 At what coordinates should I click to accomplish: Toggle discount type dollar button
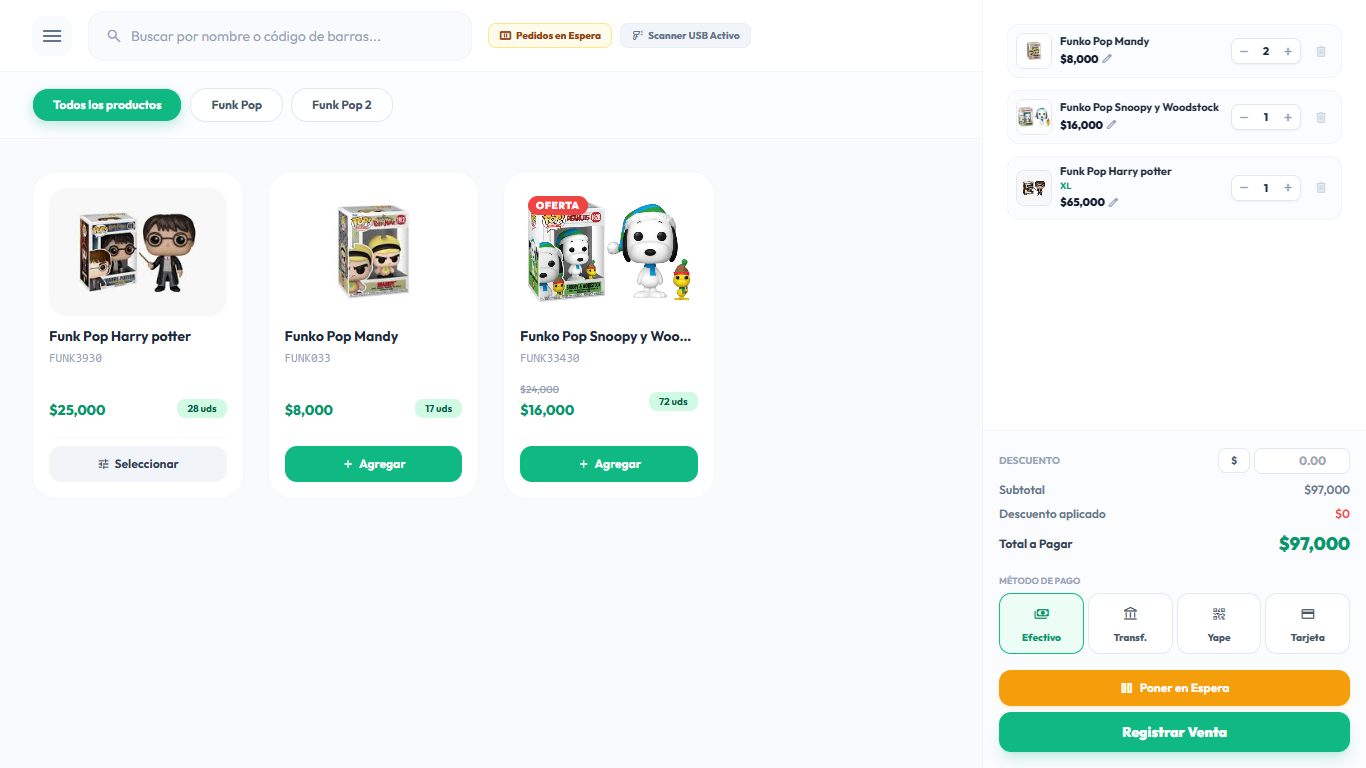[1234, 461]
